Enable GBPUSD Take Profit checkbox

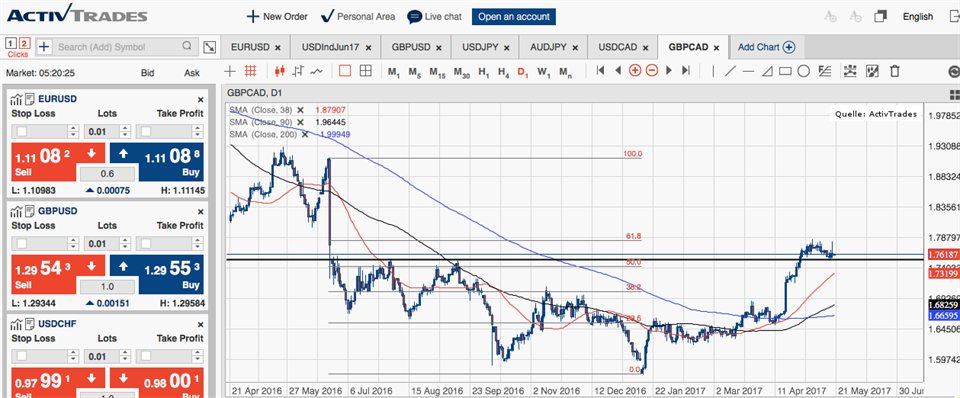tap(146, 244)
